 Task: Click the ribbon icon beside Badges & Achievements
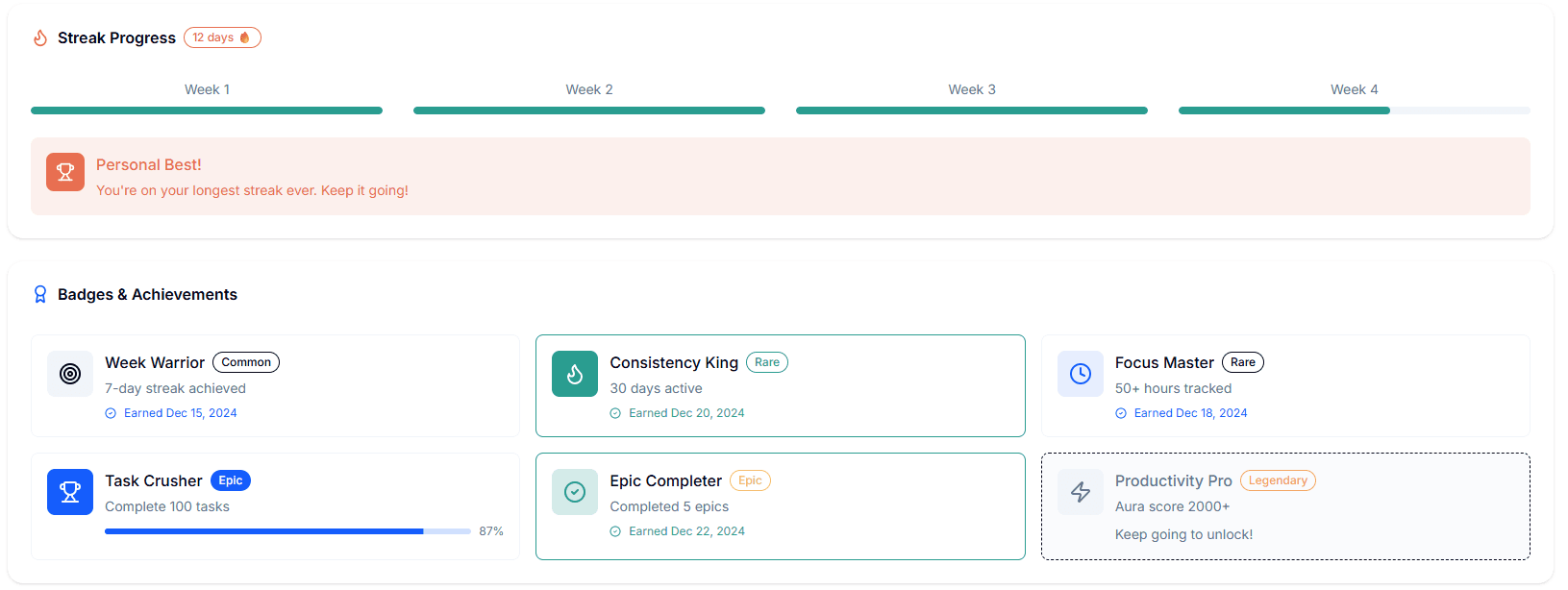click(x=40, y=295)
